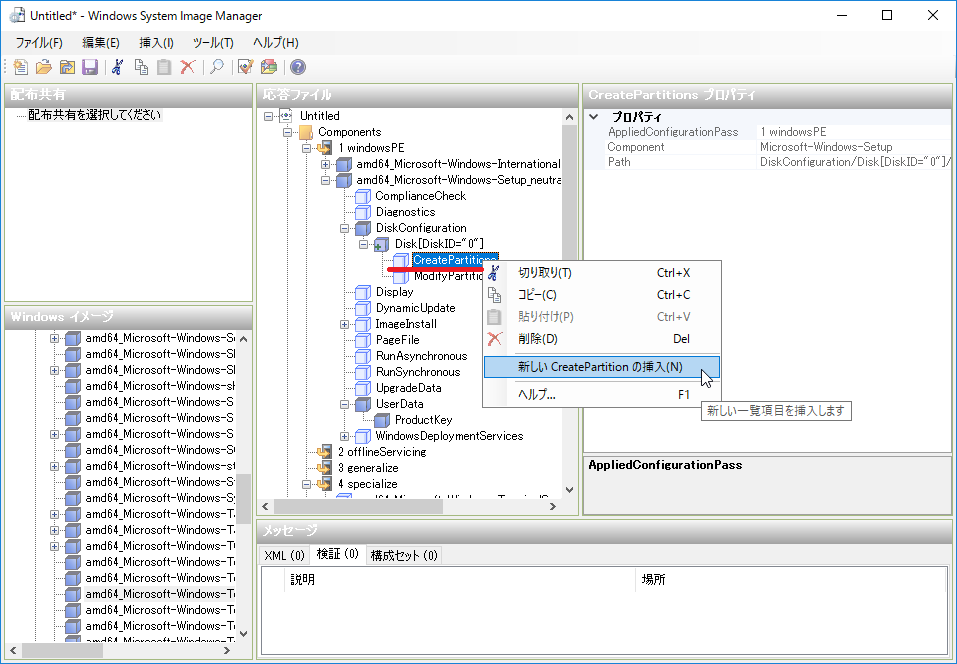
Task: Create a new answer file from the toolbar
Action: [x=21, y=67]
